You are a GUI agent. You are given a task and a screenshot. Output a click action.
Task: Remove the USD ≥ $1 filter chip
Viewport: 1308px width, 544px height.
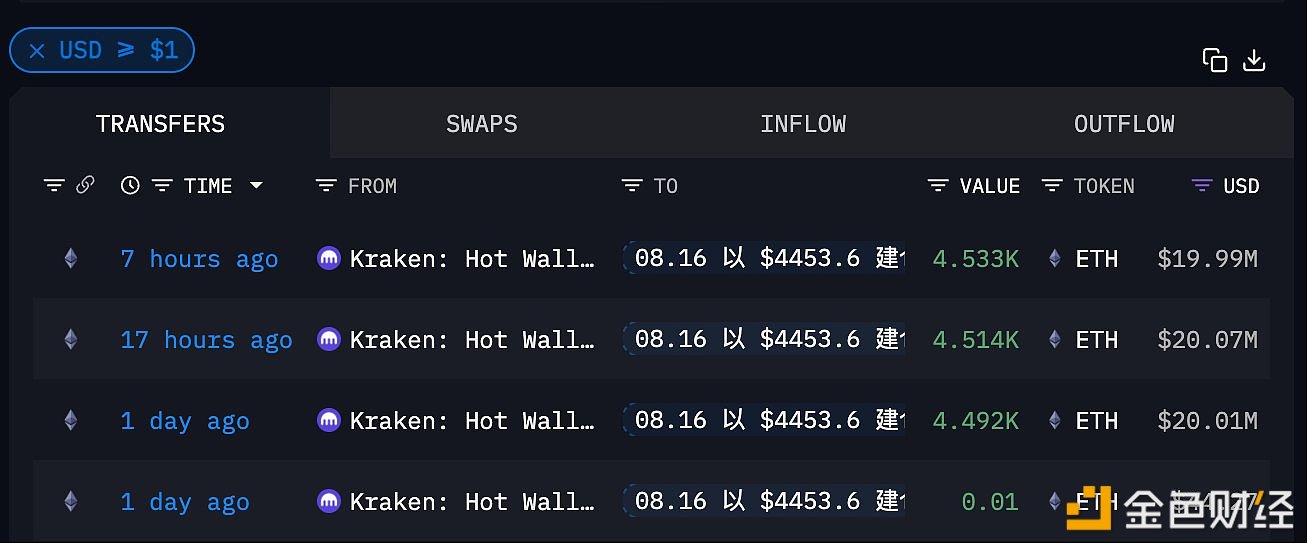(37, 51)
